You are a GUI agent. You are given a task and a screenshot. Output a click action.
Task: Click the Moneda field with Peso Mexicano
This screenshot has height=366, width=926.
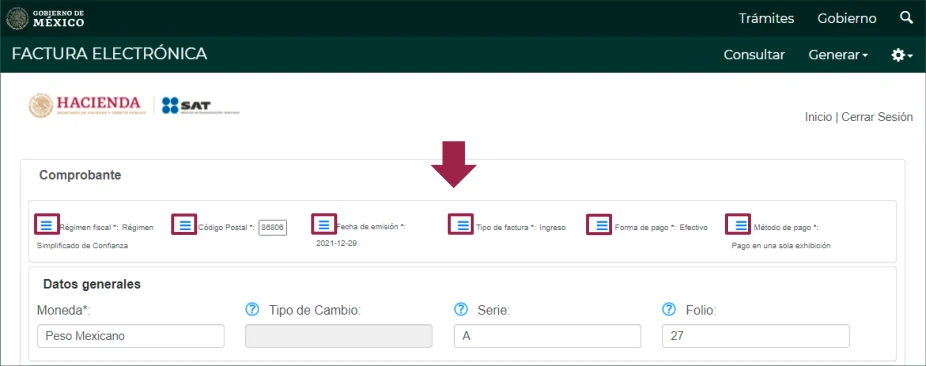point(131,336)
